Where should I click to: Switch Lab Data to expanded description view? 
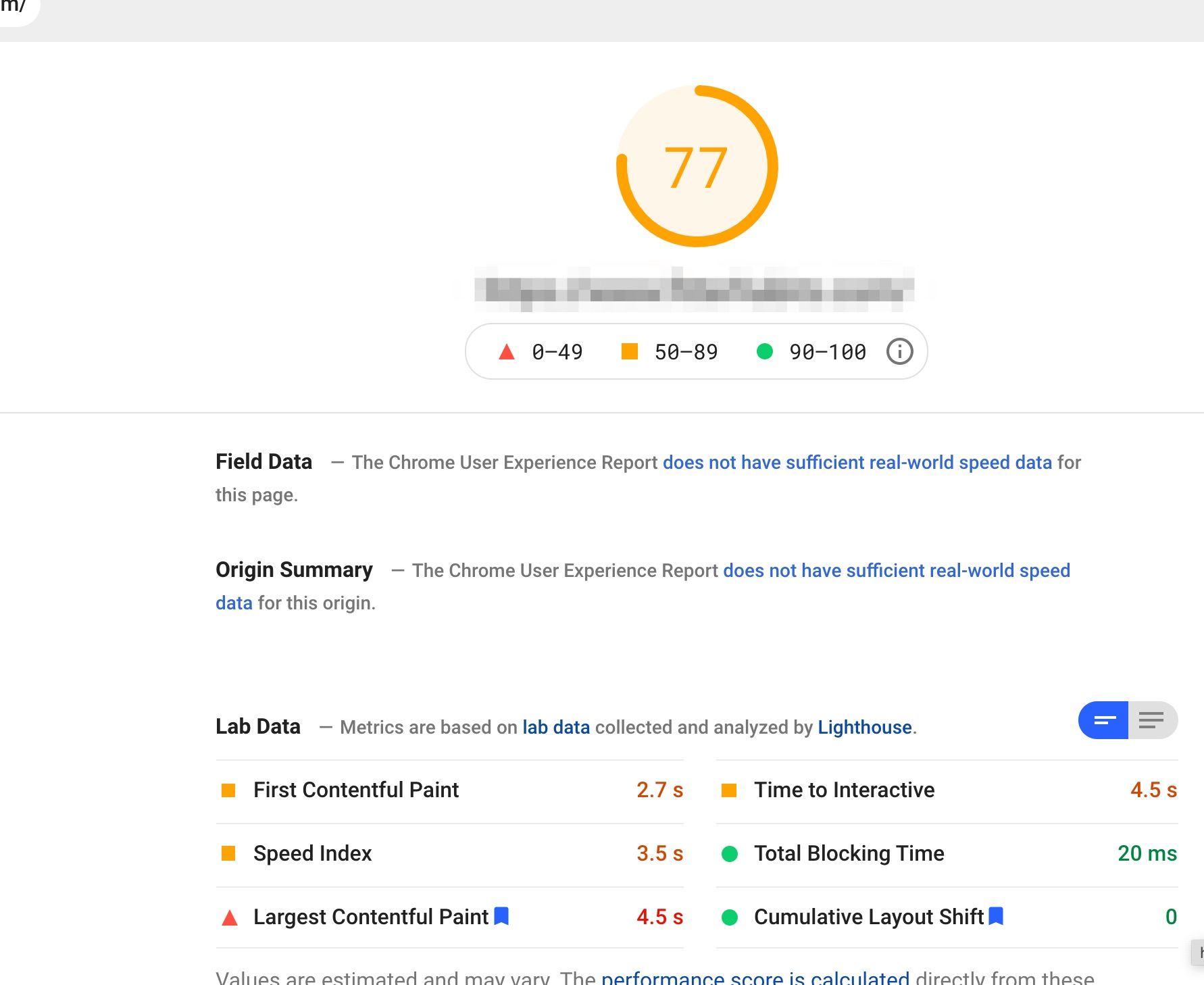pos(1152,720)
